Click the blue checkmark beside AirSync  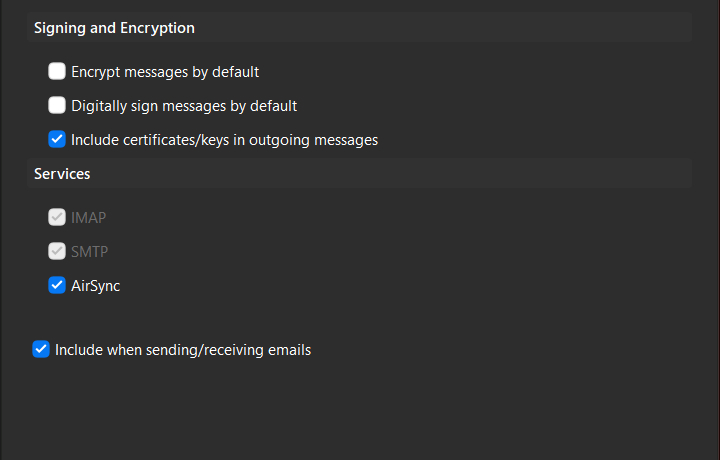tap(57, 286)
